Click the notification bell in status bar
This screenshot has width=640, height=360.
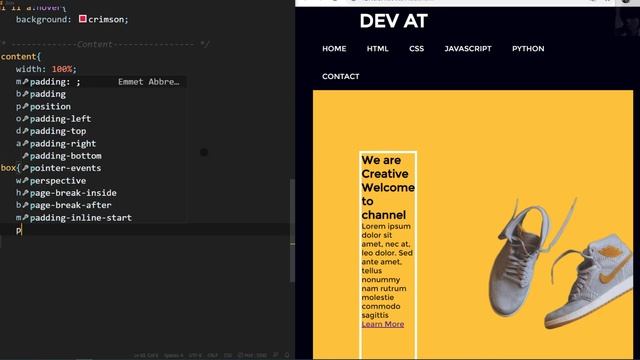287,356
